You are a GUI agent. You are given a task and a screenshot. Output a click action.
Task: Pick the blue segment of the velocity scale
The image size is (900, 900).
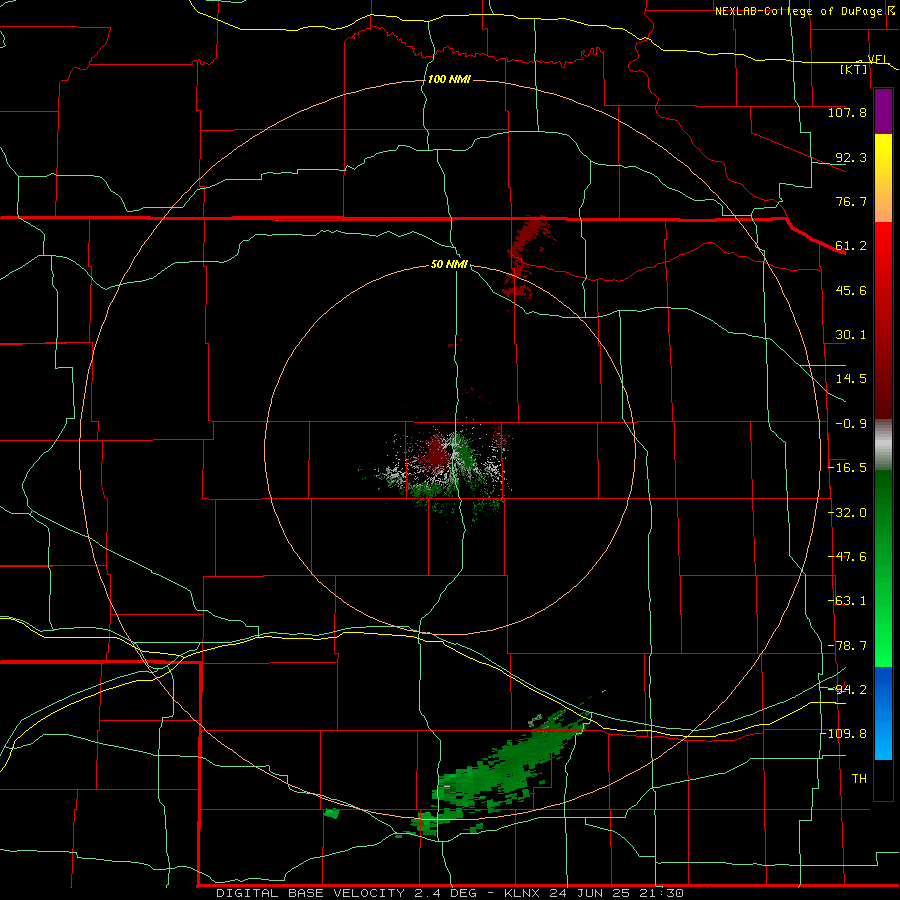pos(883,713)
